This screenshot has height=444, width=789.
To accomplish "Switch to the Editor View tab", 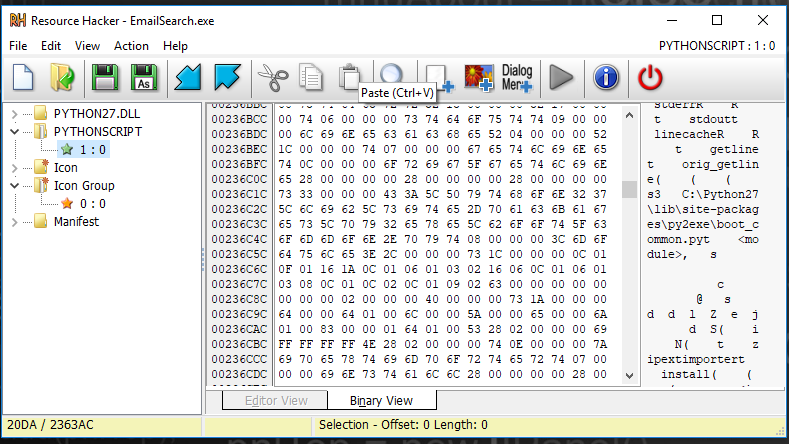I will tap(276, 401).
